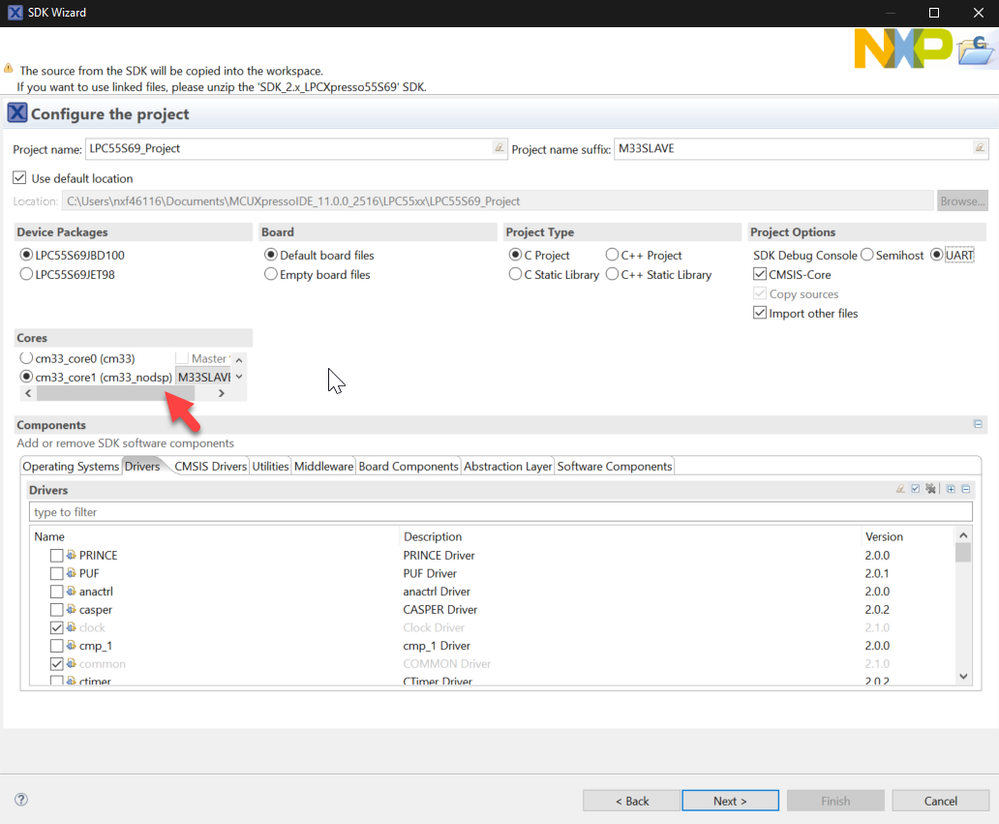Click the Name column header
The height and width of the screenshot is (824, 999).
215,536
